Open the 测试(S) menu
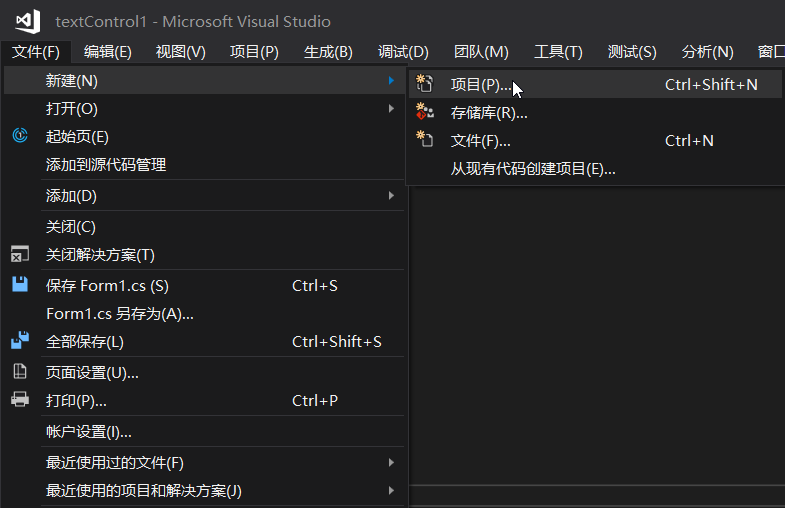Viewport: 785px width, 508px height. (x=632, y=52)
